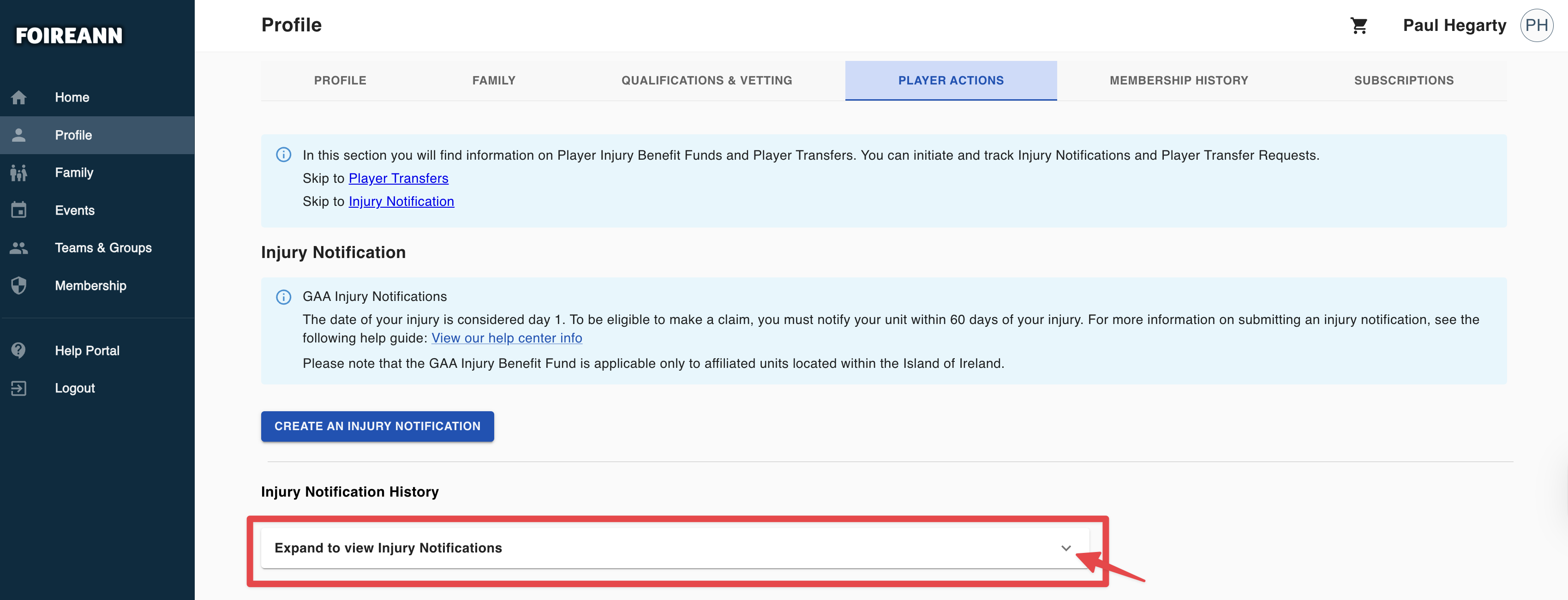Click the Help Portal question mark icon
Viewport: 1568px width, 600px height.
(x=19, y=350)
